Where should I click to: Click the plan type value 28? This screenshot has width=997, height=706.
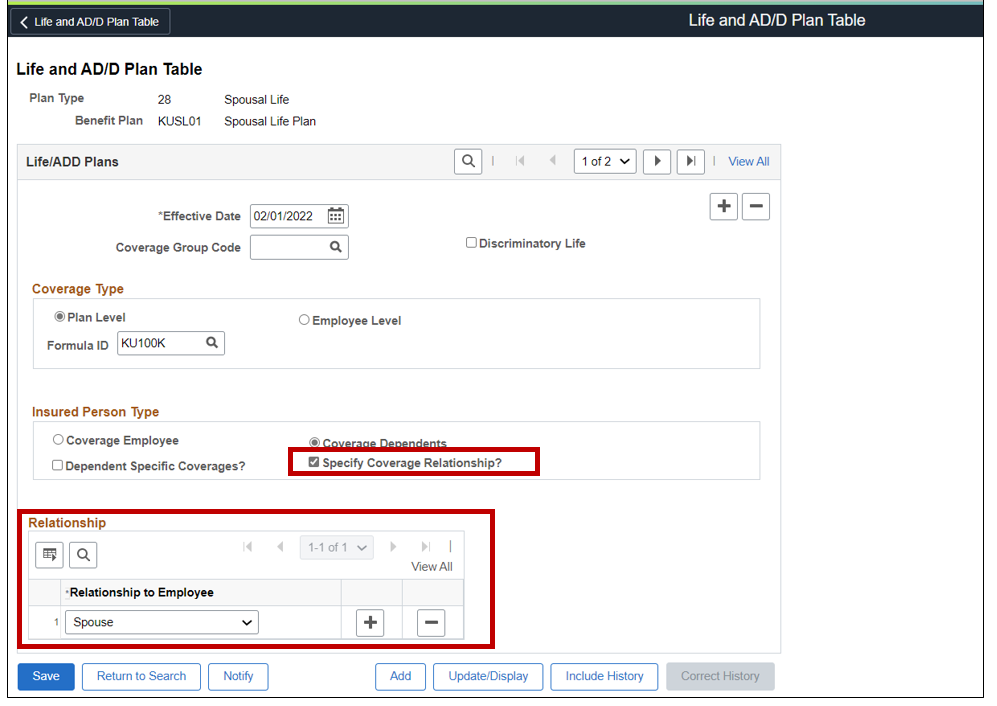coord(164,100)
